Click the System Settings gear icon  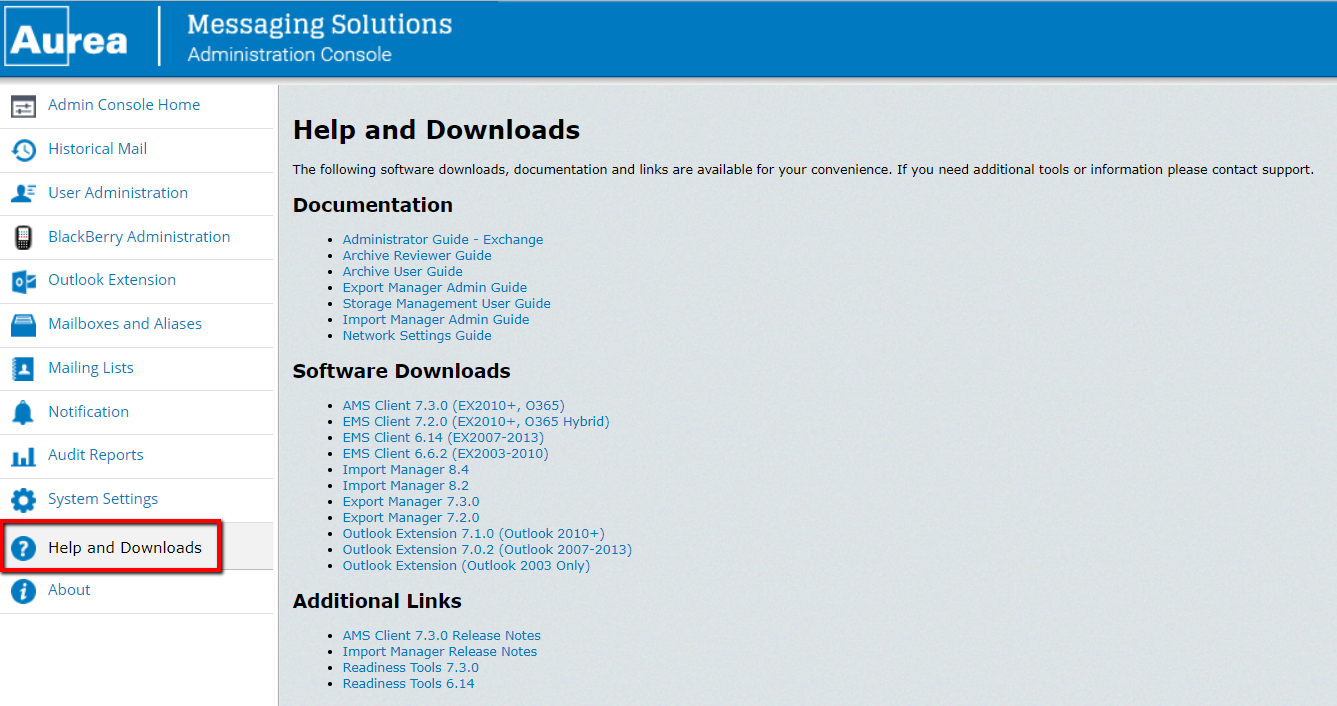point(23,500)
